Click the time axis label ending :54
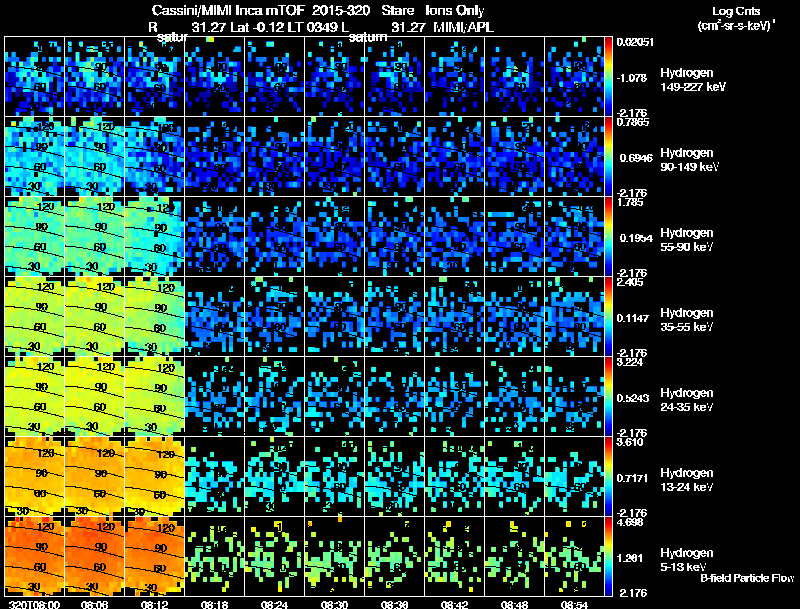The image size is (800, 609). pos(574,604)
